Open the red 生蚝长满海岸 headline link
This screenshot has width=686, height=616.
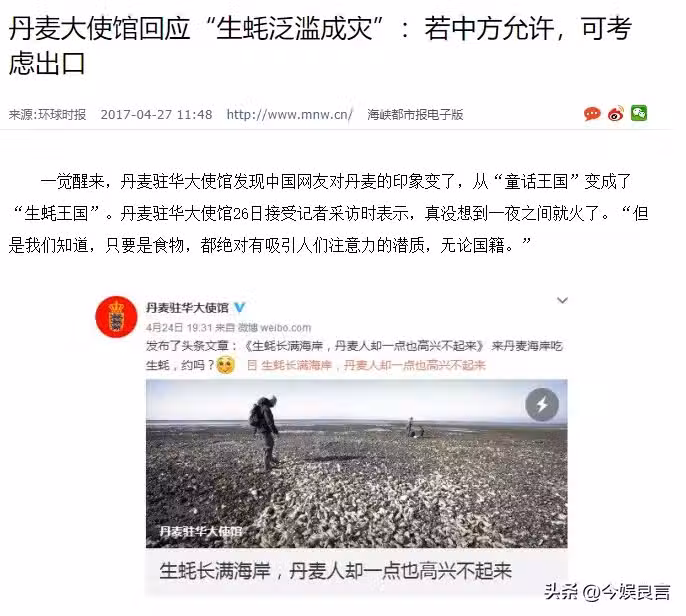point(373,365)
